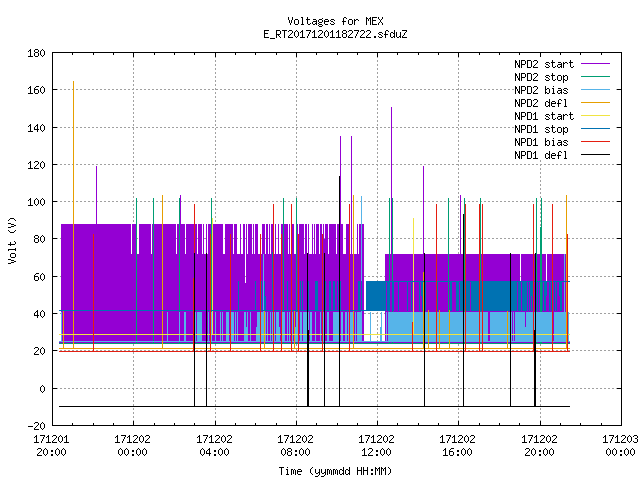Click the chart title 'Voltages for MEX'

pyautogui.click(x=335, y=21)
